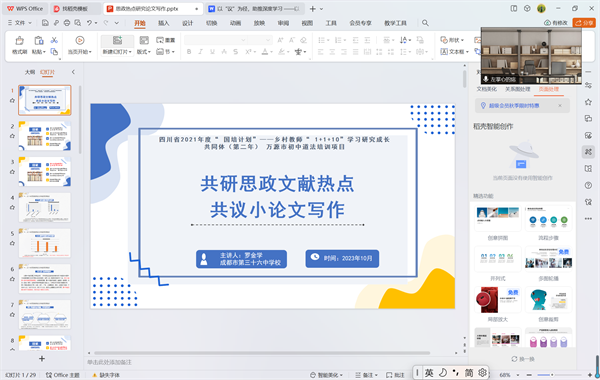Click the add slide plus icon below thumbnails
600x380 pixels.
pyautogui.click(x=42, y=359)
